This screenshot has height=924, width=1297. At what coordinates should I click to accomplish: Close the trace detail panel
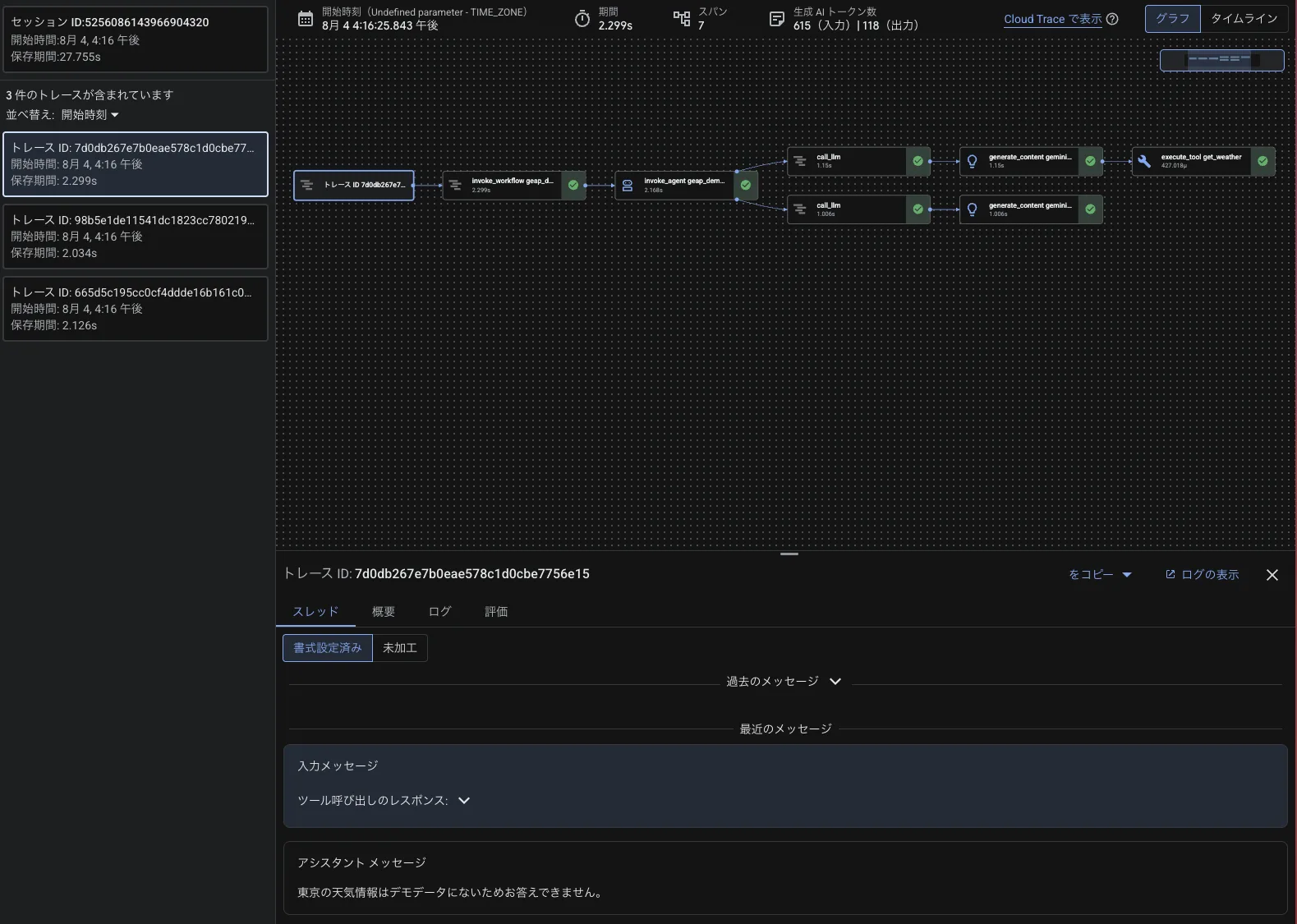(x=1272, y=575)
